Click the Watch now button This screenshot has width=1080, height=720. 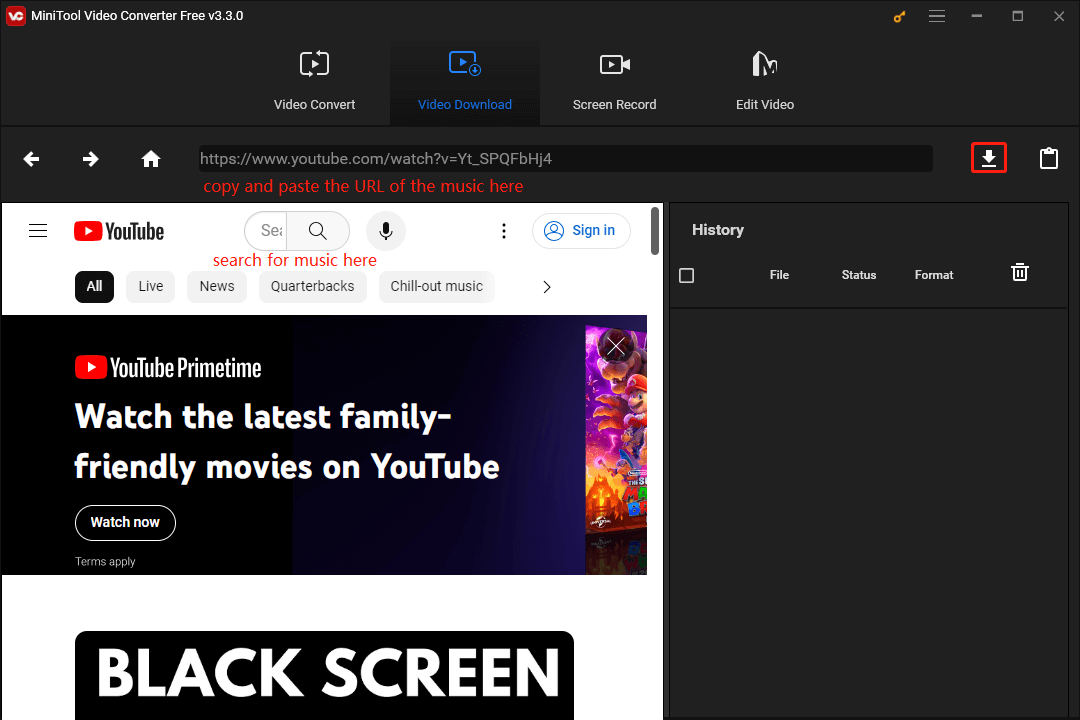coord(125,523)
